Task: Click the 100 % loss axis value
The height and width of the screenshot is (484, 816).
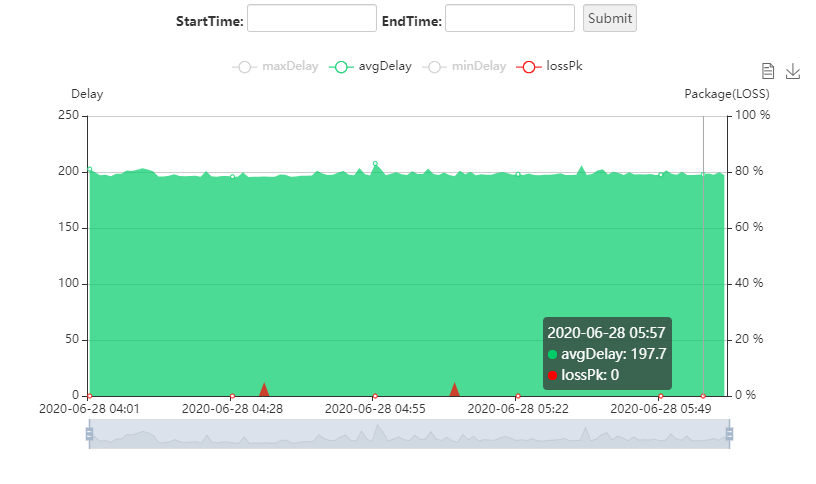Action: [x=753, y=115]
